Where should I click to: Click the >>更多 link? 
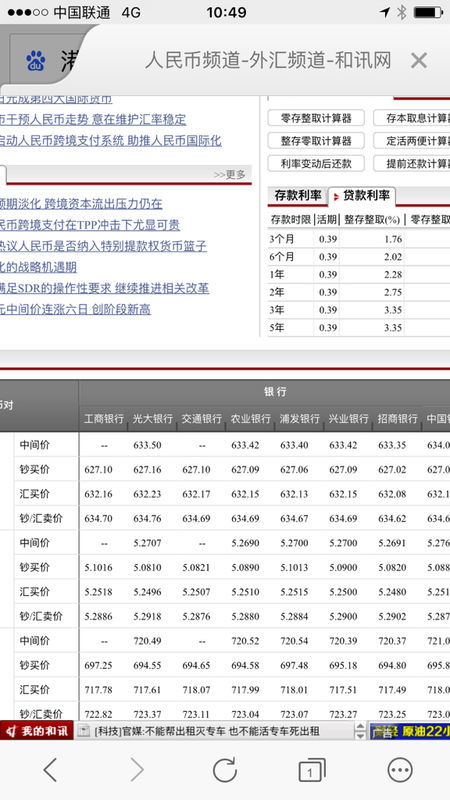pos(230,174)
